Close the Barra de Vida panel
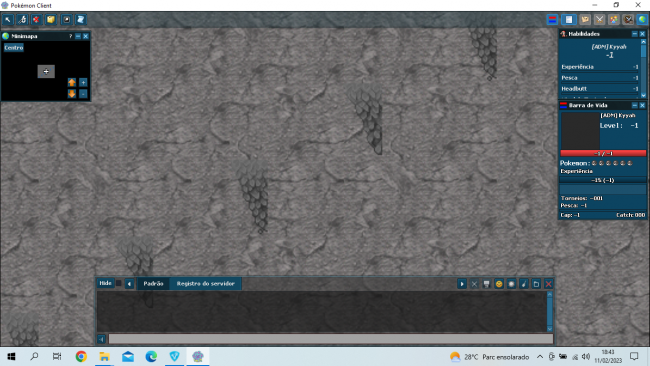Viewport: 650px width, 366px height. (x=643, y=105)
